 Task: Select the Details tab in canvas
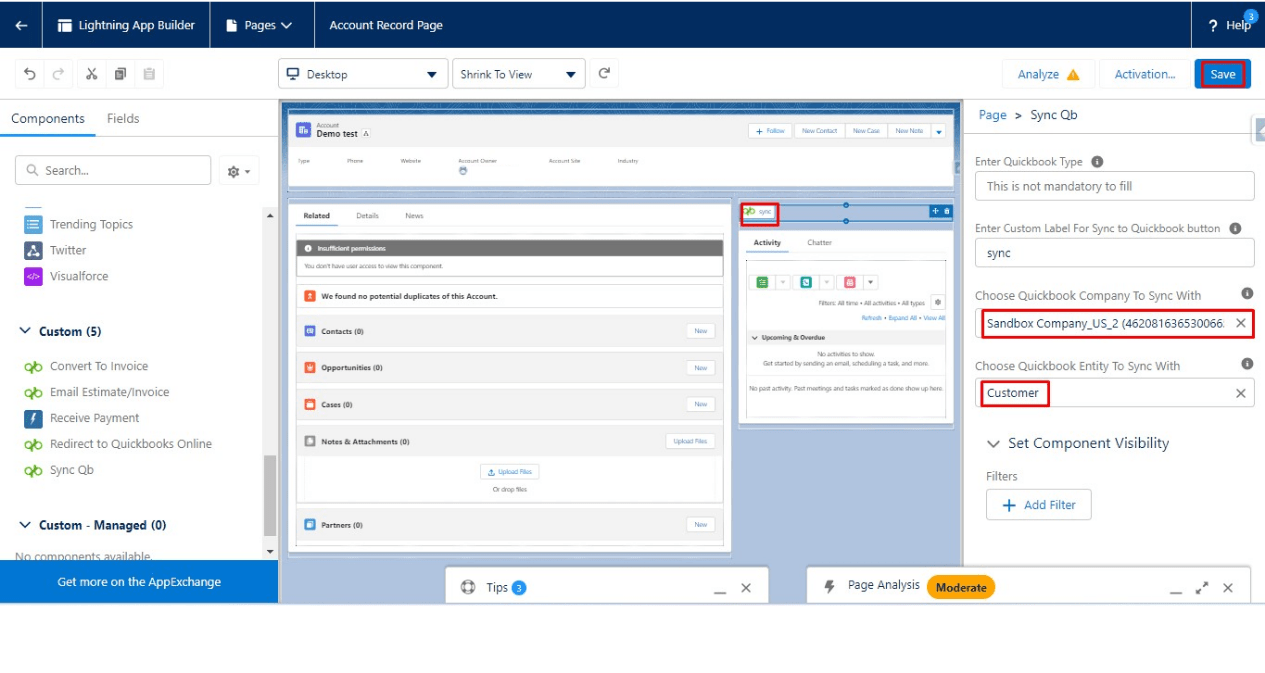click(367, 215)
